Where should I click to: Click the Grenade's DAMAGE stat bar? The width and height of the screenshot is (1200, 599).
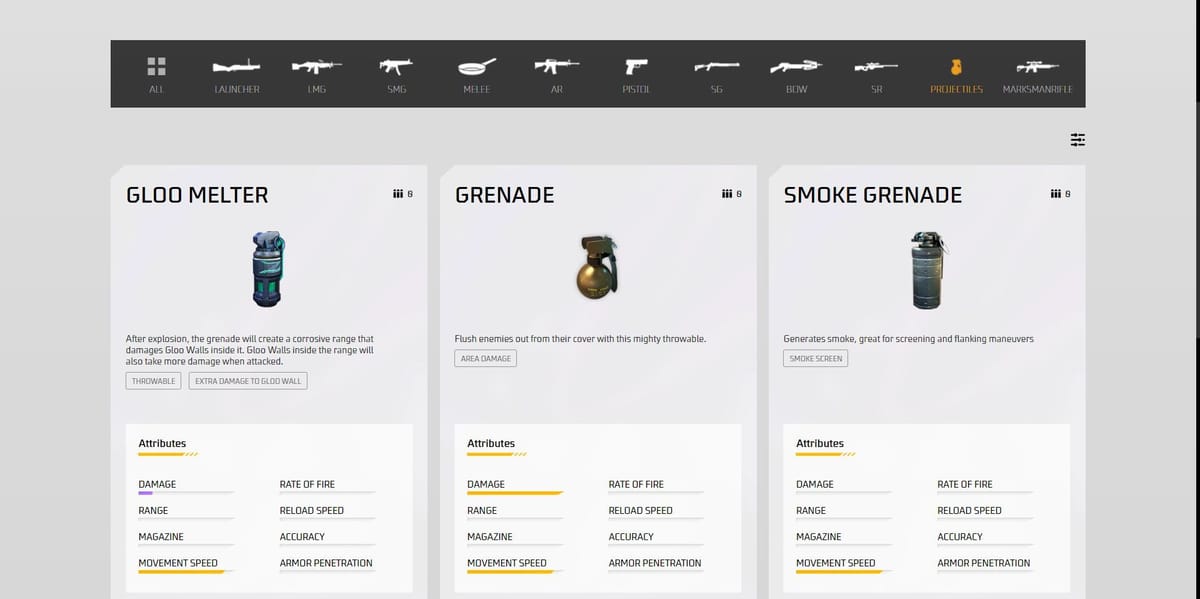coord(514,491)
